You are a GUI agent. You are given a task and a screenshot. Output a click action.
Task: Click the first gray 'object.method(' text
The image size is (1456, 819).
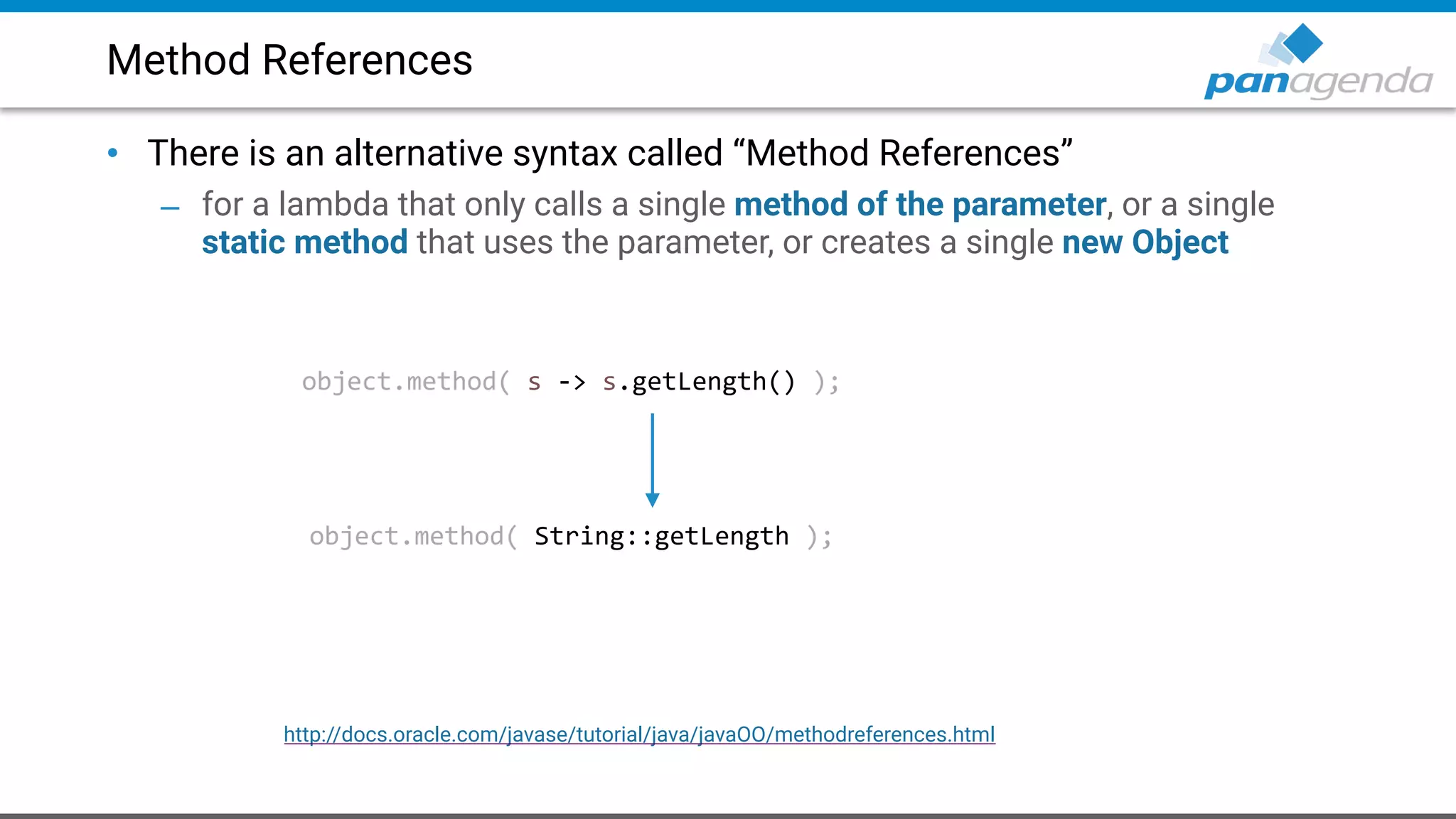pos(405,382)
